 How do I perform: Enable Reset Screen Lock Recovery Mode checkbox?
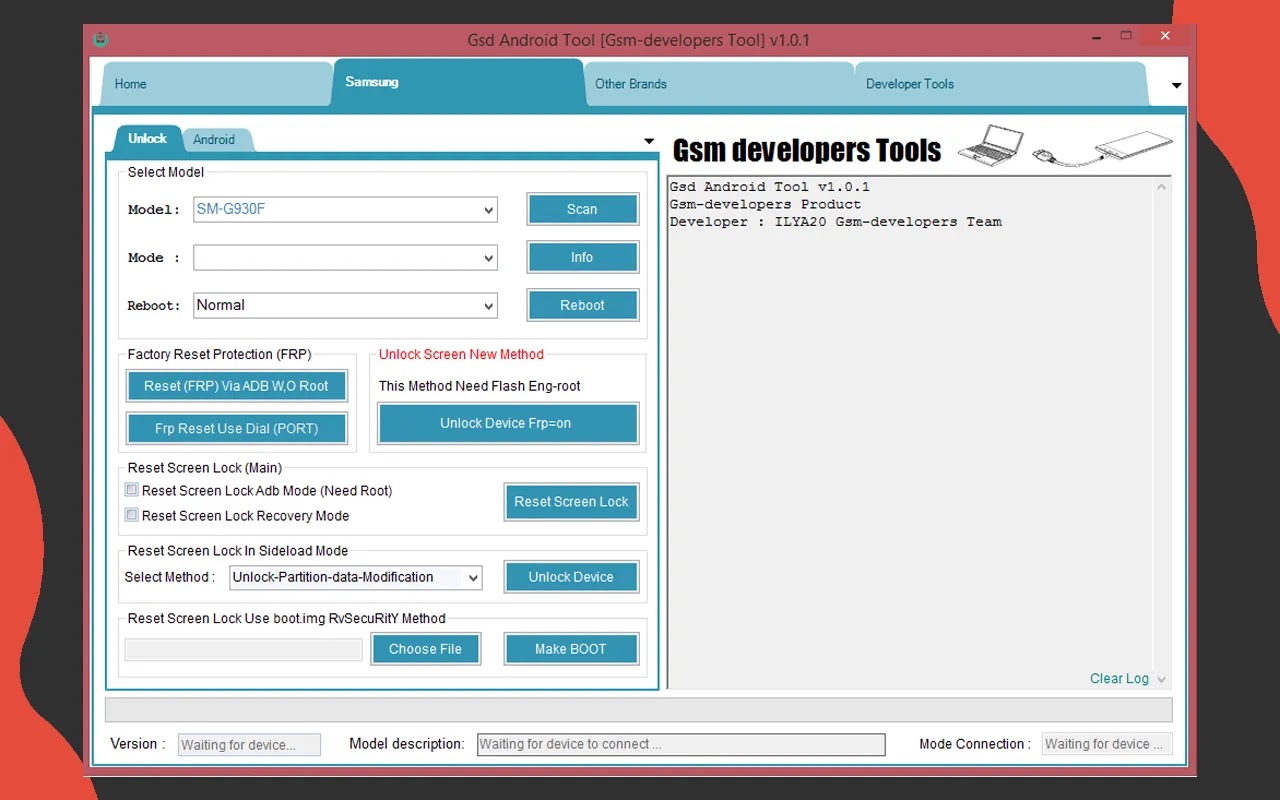tap(131, 515)
